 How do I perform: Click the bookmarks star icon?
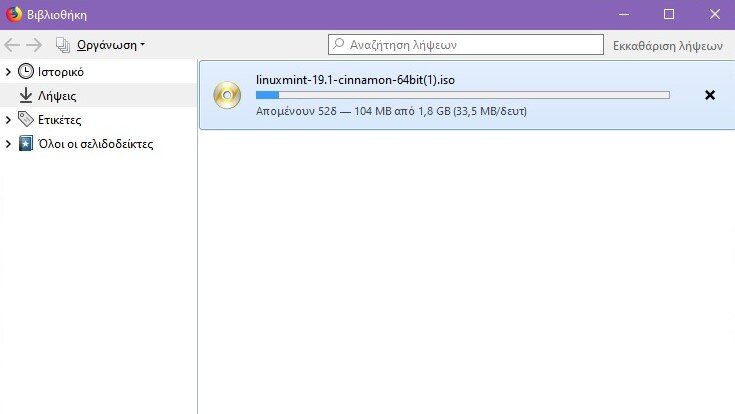point(26,143)
